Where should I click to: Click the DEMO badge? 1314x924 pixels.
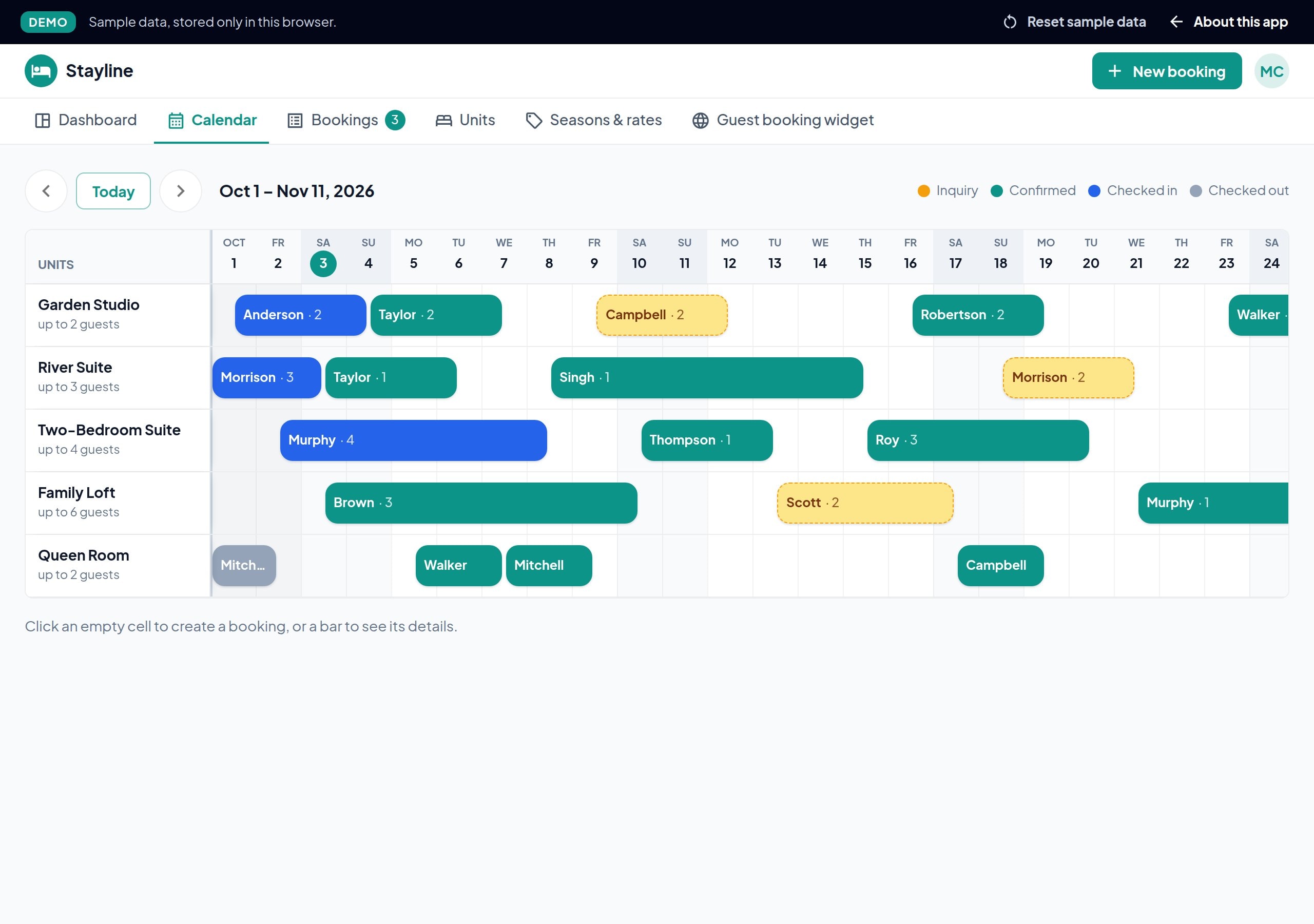[48, 22]
